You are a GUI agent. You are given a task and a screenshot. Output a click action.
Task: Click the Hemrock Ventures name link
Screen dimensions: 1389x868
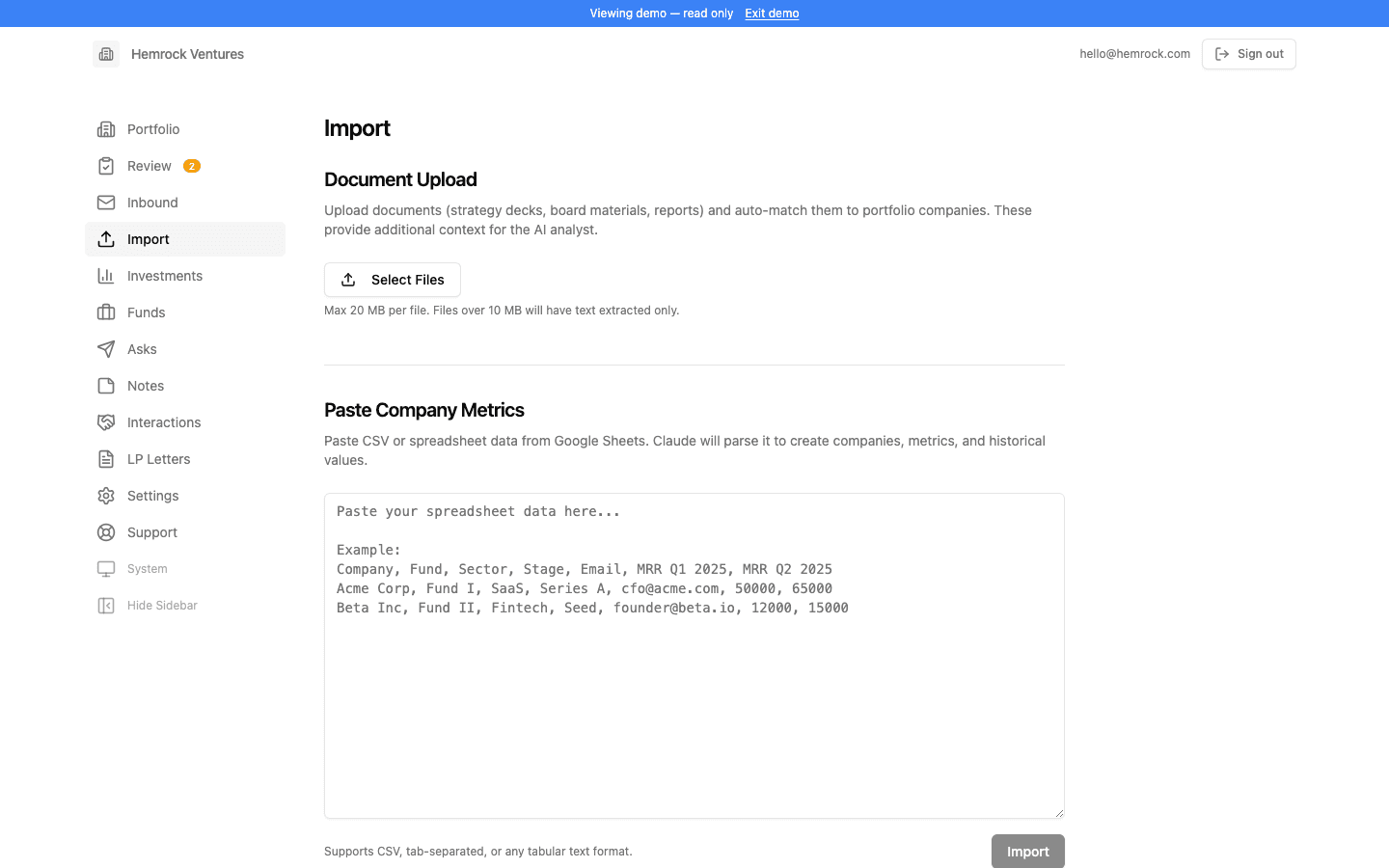(187, 54)
